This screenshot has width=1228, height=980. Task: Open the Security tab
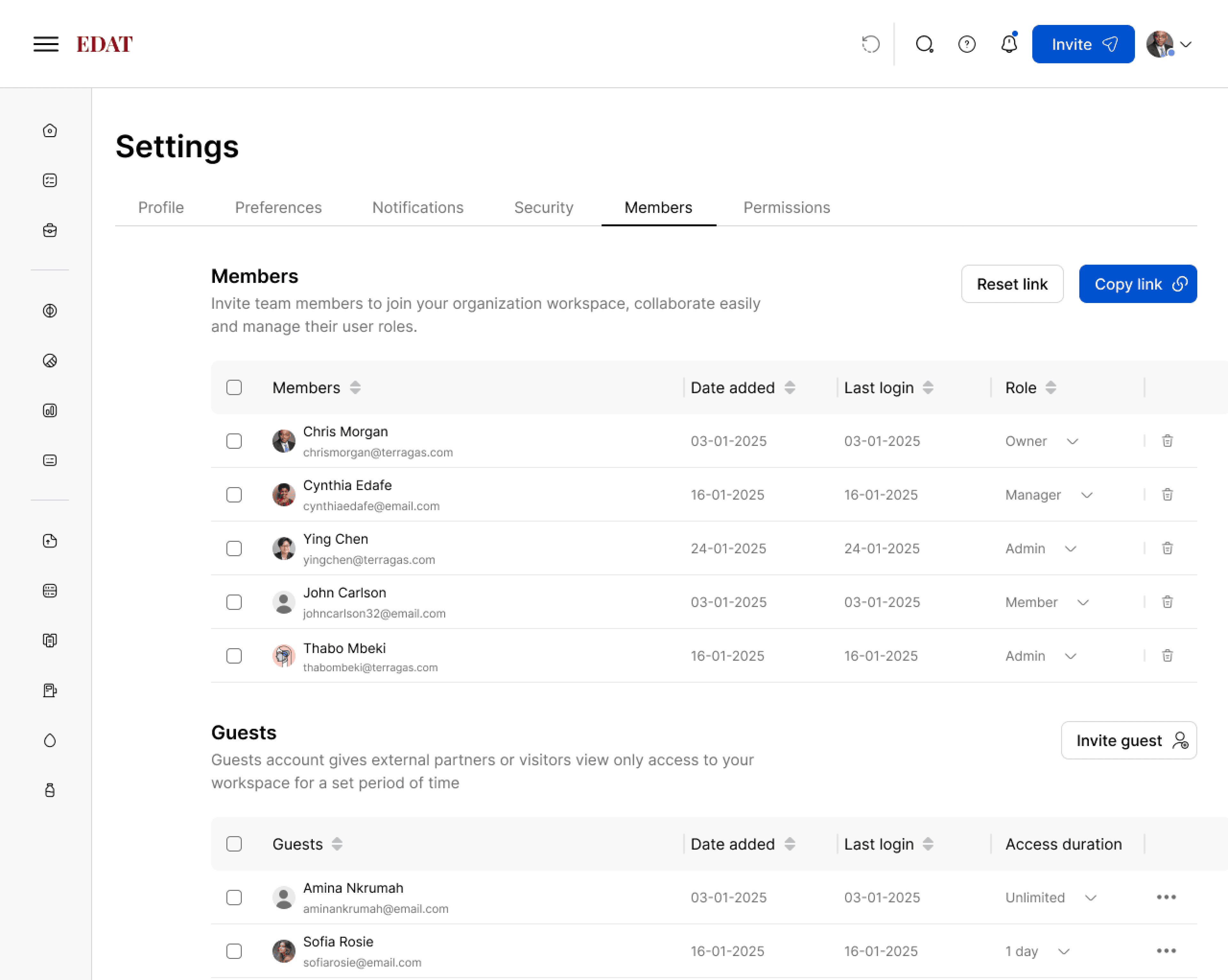(543, 207)
